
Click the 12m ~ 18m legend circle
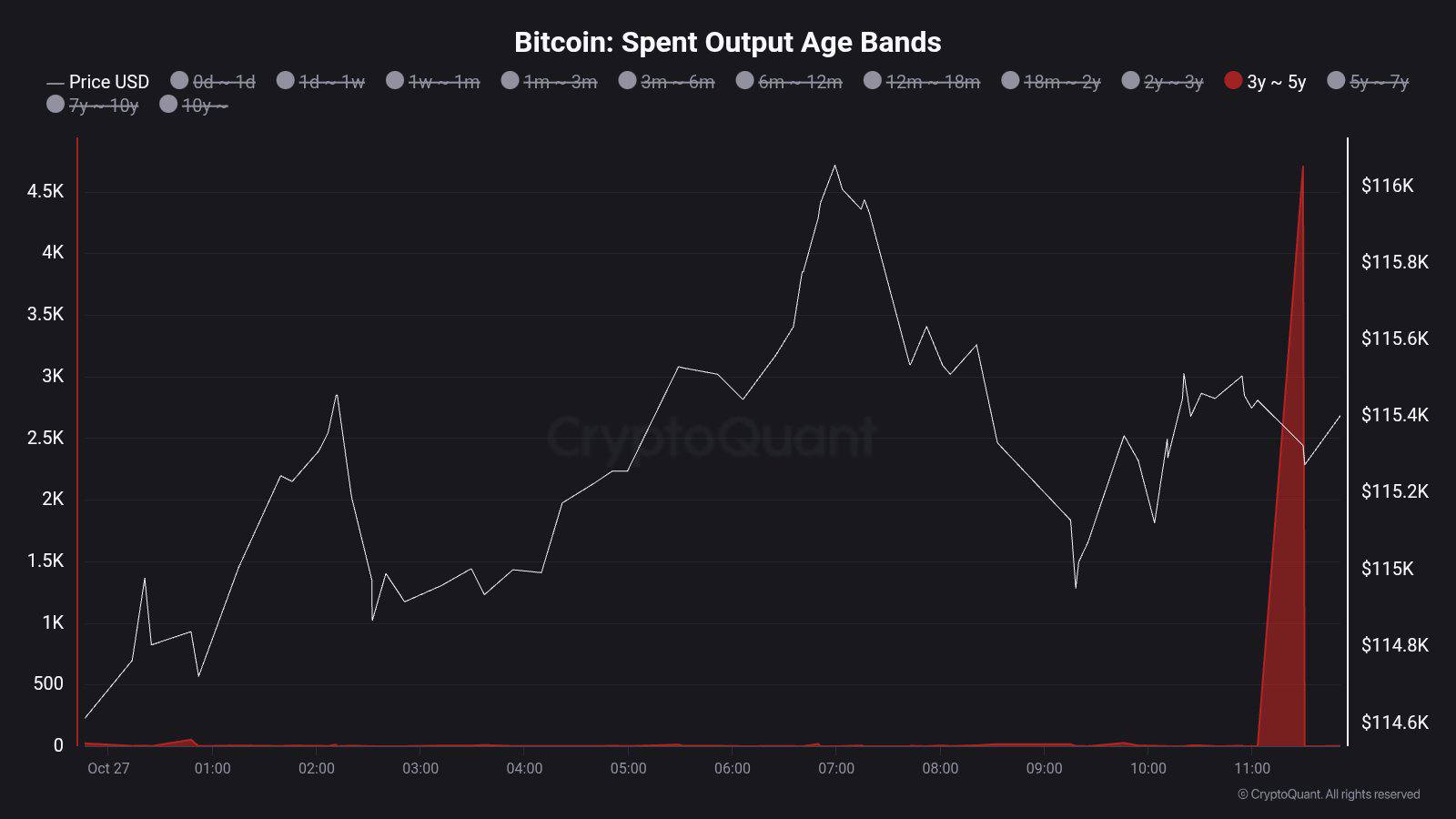click(x=872, y=81)
